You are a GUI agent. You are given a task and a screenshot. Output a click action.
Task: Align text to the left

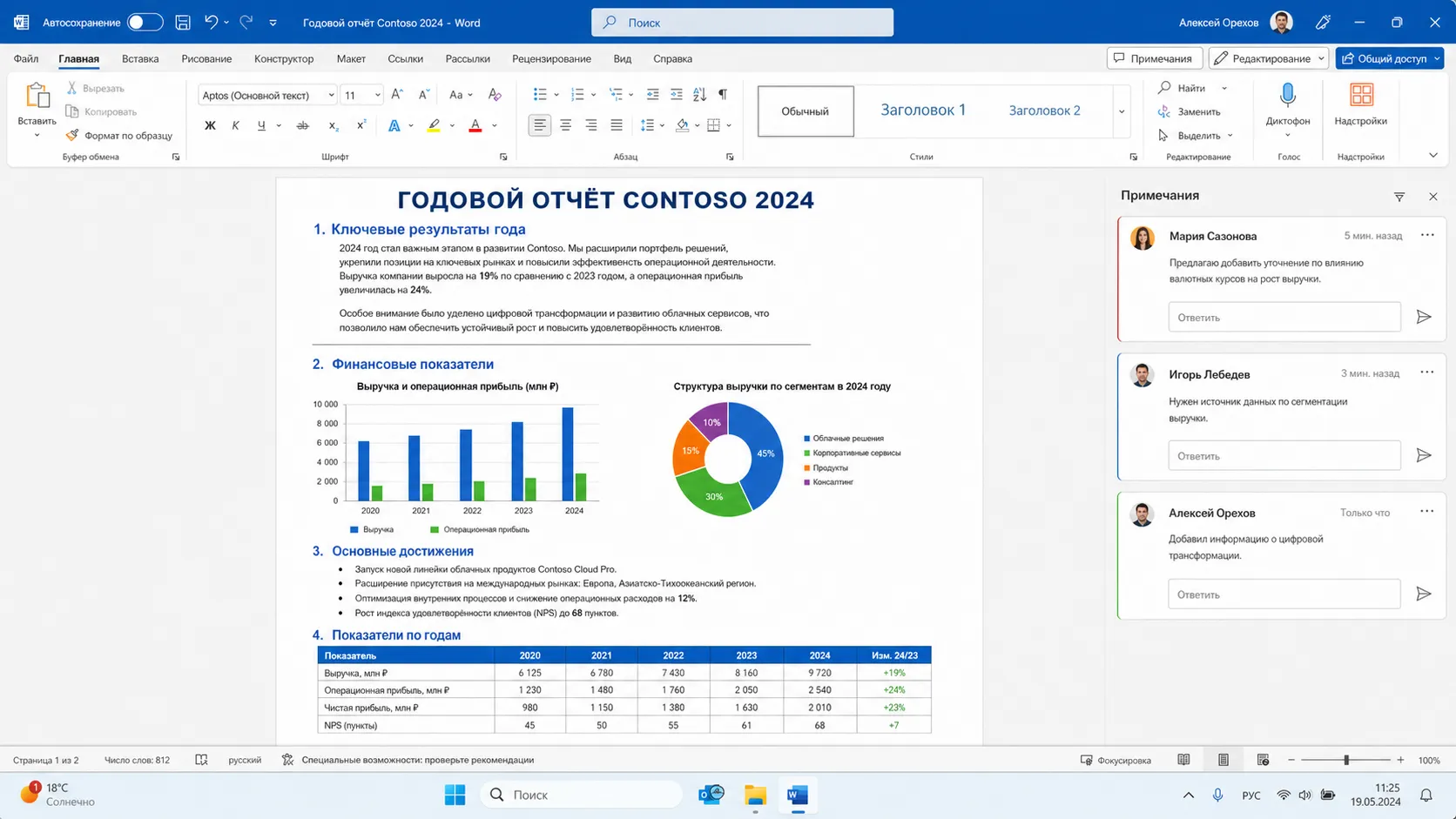tap(540, 125)
